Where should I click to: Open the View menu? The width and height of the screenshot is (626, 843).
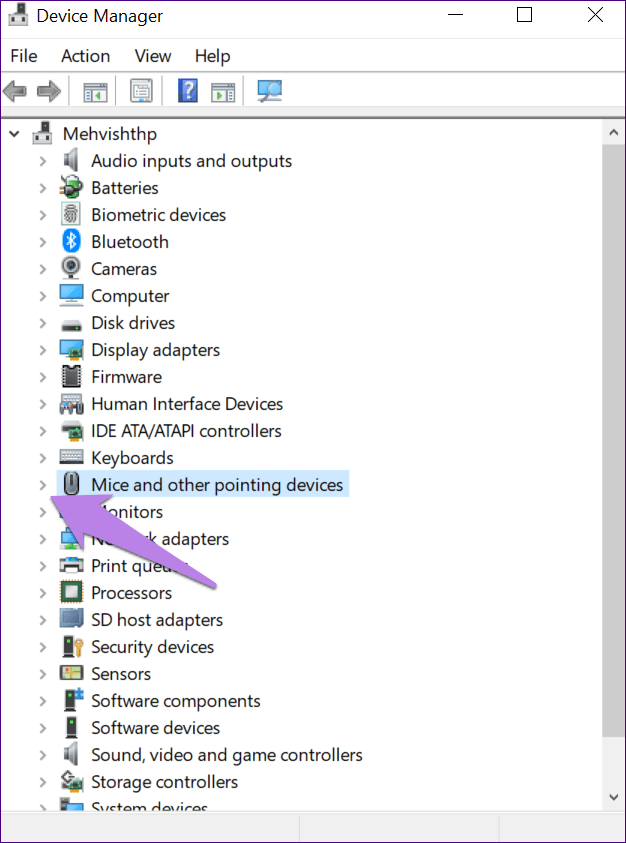pos(152,56)
